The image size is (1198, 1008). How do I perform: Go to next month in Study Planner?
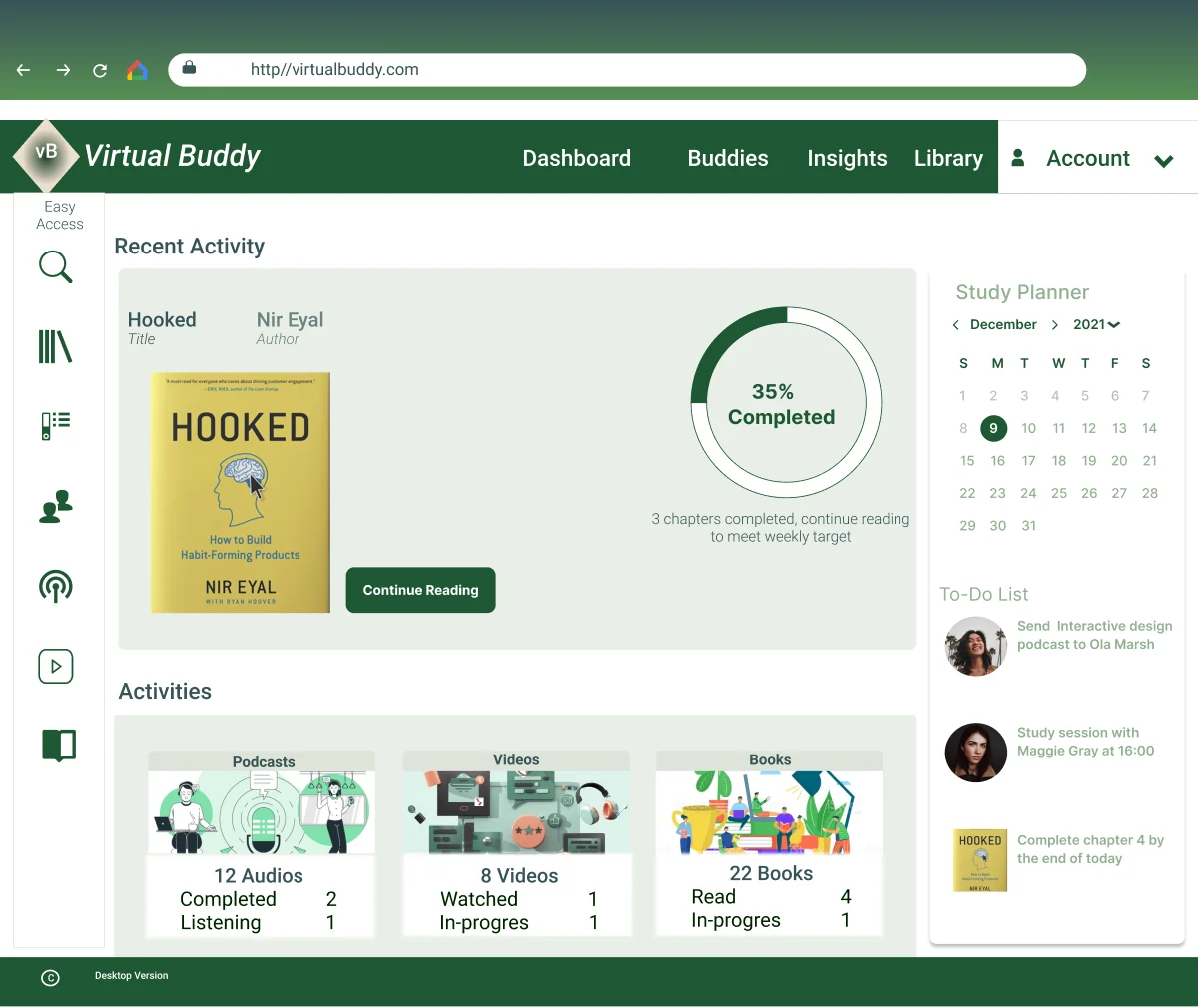[1055, 325]
